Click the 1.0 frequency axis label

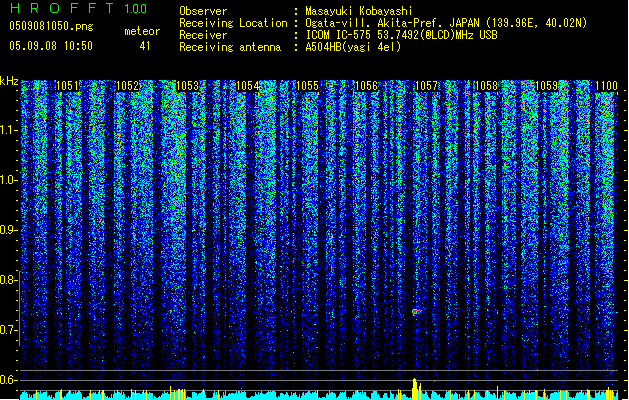8,180
